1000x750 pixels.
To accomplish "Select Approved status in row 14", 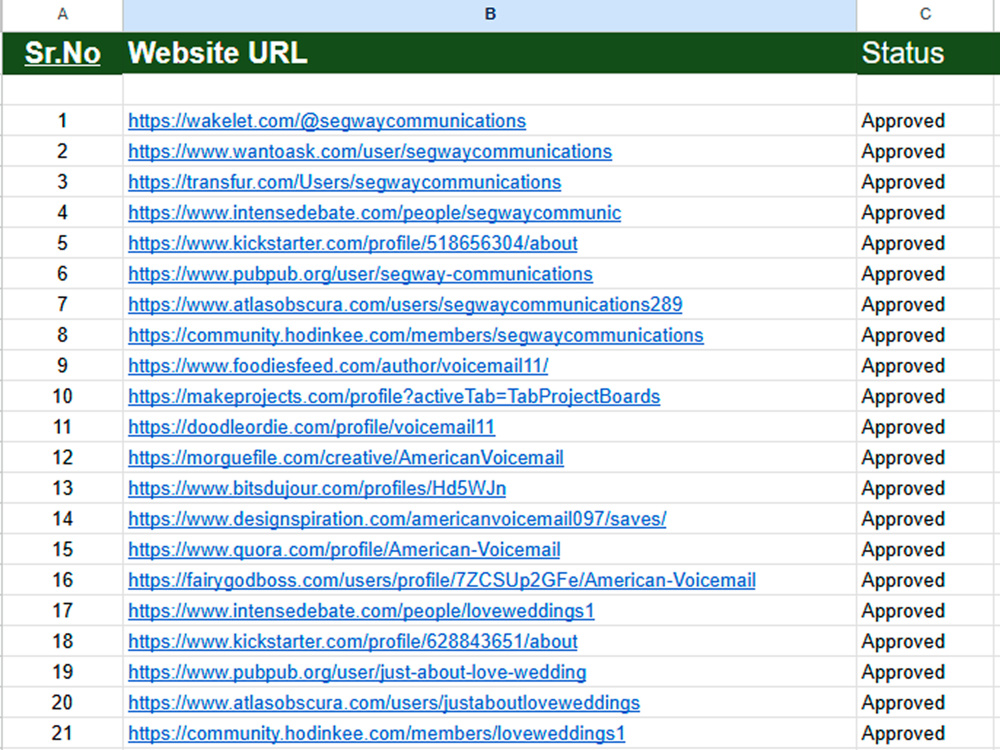I will click(903, 518).
